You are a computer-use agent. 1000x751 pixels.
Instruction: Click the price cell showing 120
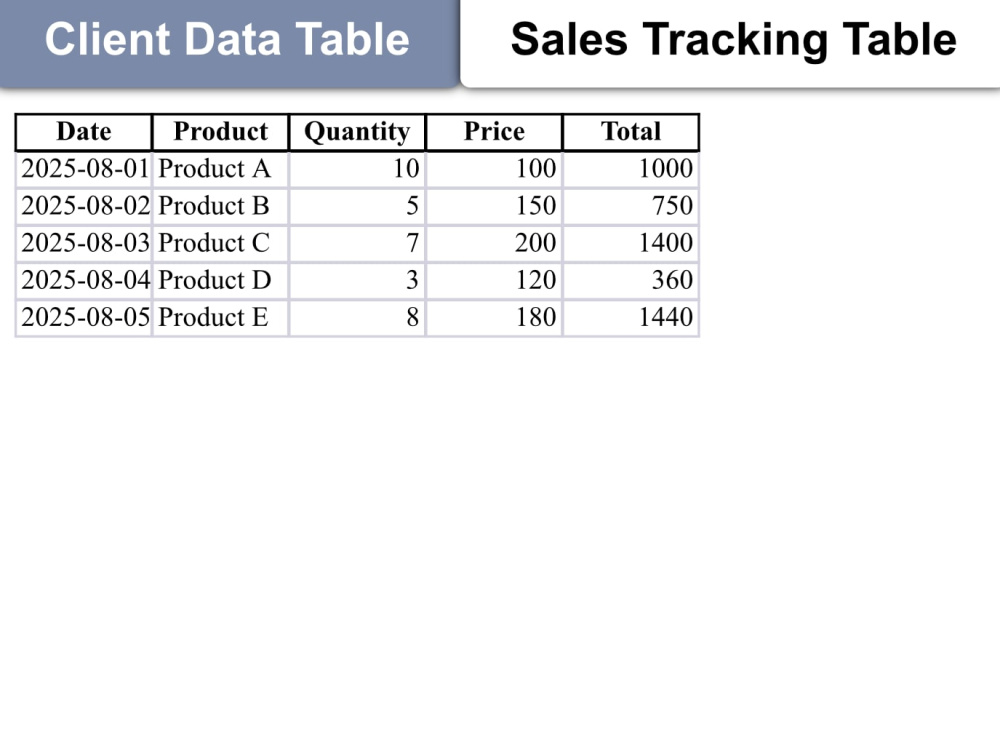point(494,280)
